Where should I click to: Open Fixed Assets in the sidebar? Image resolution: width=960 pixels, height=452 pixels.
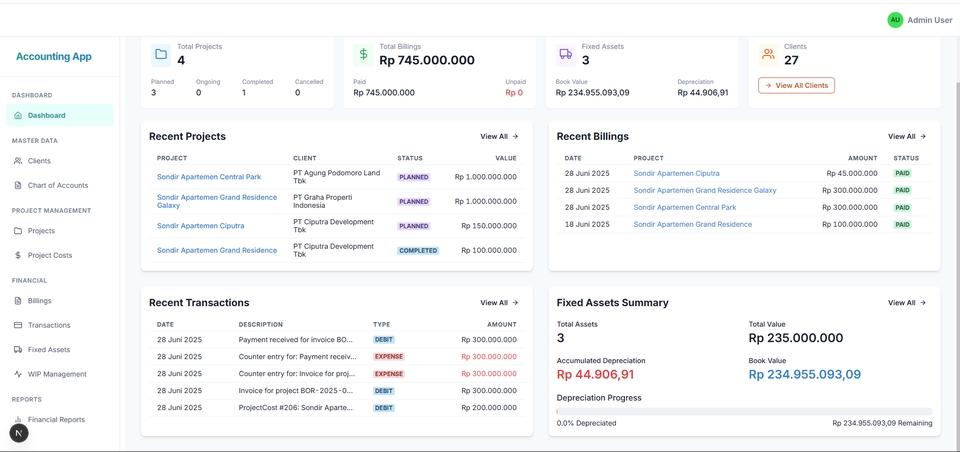coord(59,350)
